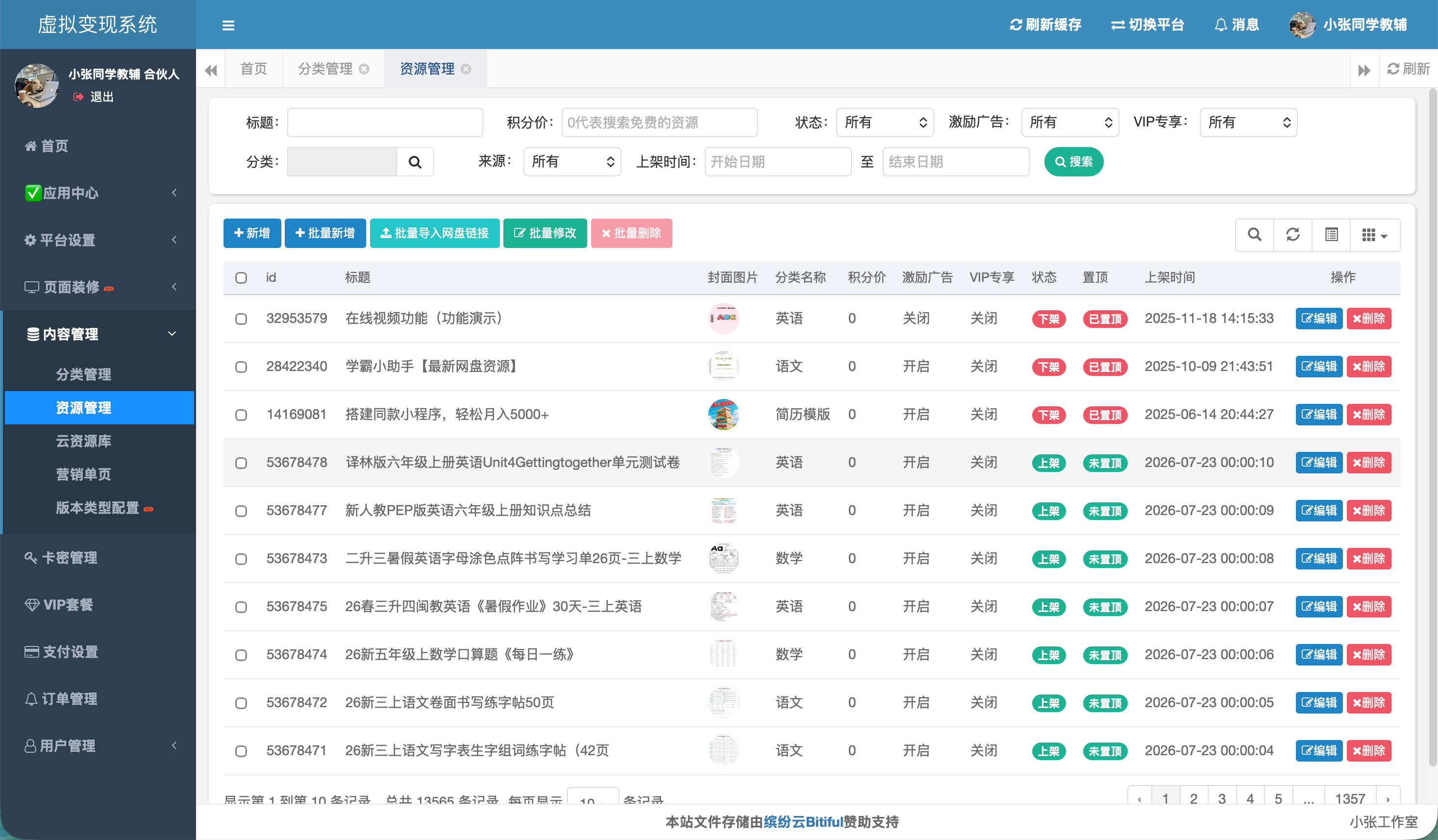The image size is (1438, 840).
Task: Check the box for row 53678478
Action: [x=241, y=463]
